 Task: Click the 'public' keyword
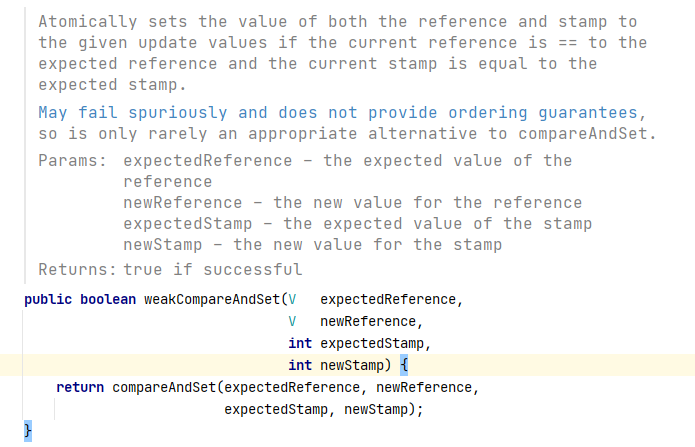[48, 299]
